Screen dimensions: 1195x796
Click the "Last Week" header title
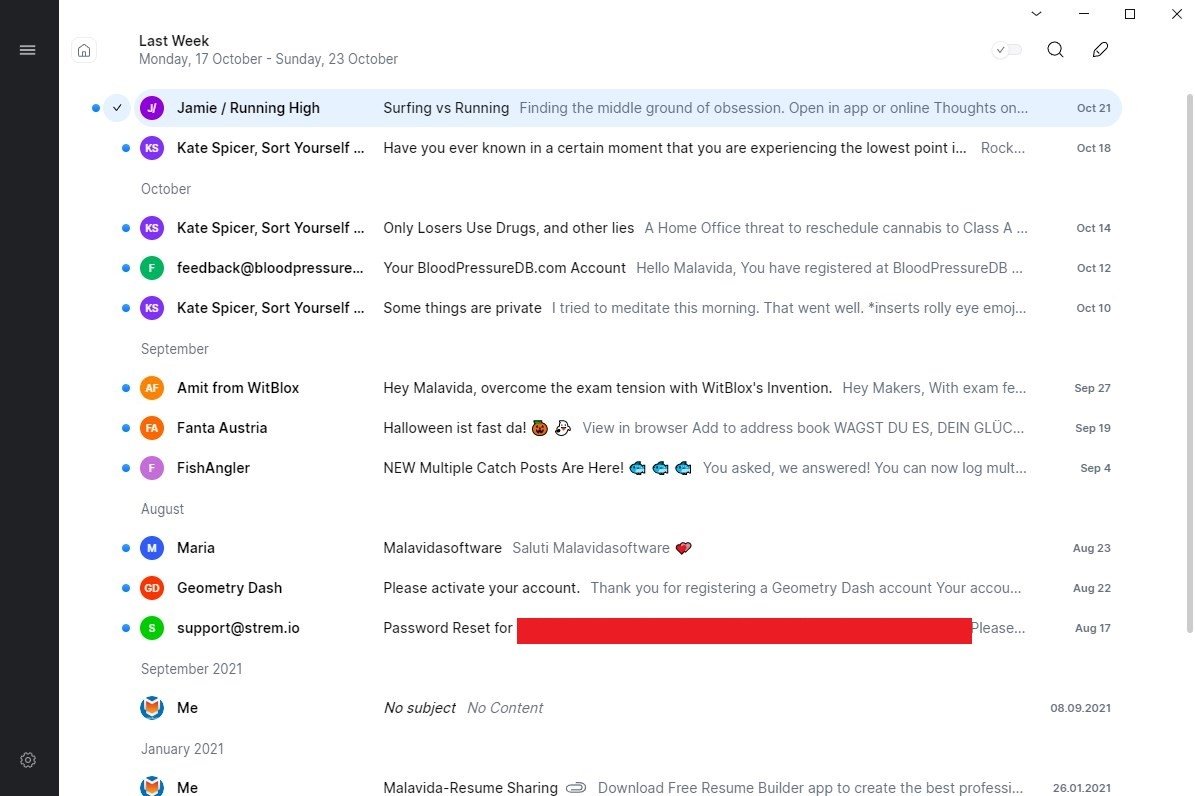click(174, 41)
